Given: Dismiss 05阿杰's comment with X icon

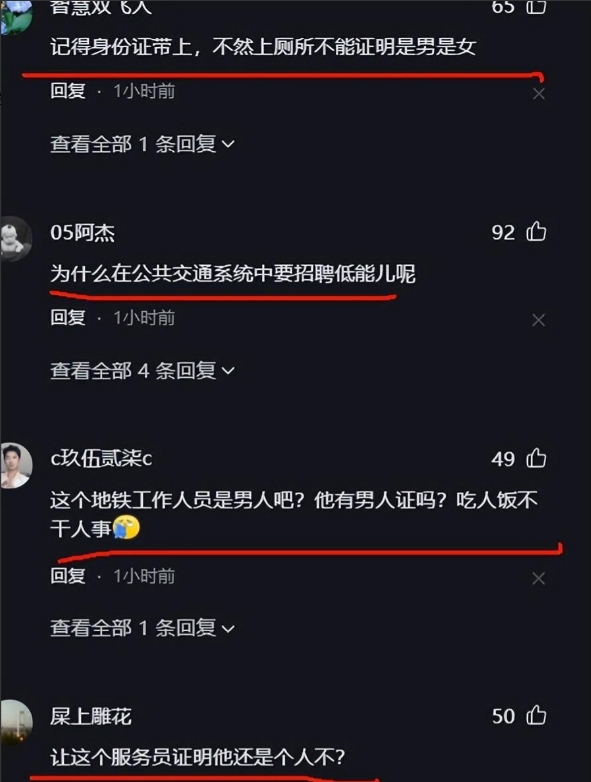Looking at the screenshot, I should pyautogui.click(x=539, y=320).
